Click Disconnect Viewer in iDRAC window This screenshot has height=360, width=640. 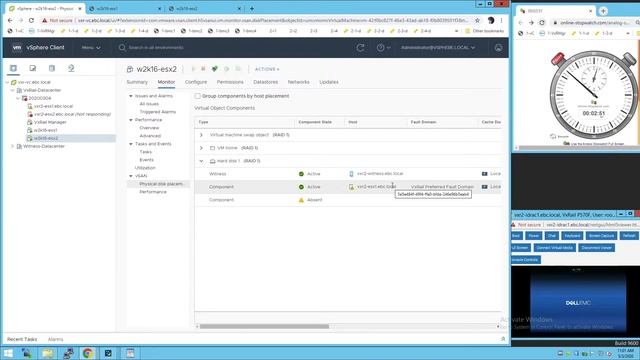tap(596, 248)
